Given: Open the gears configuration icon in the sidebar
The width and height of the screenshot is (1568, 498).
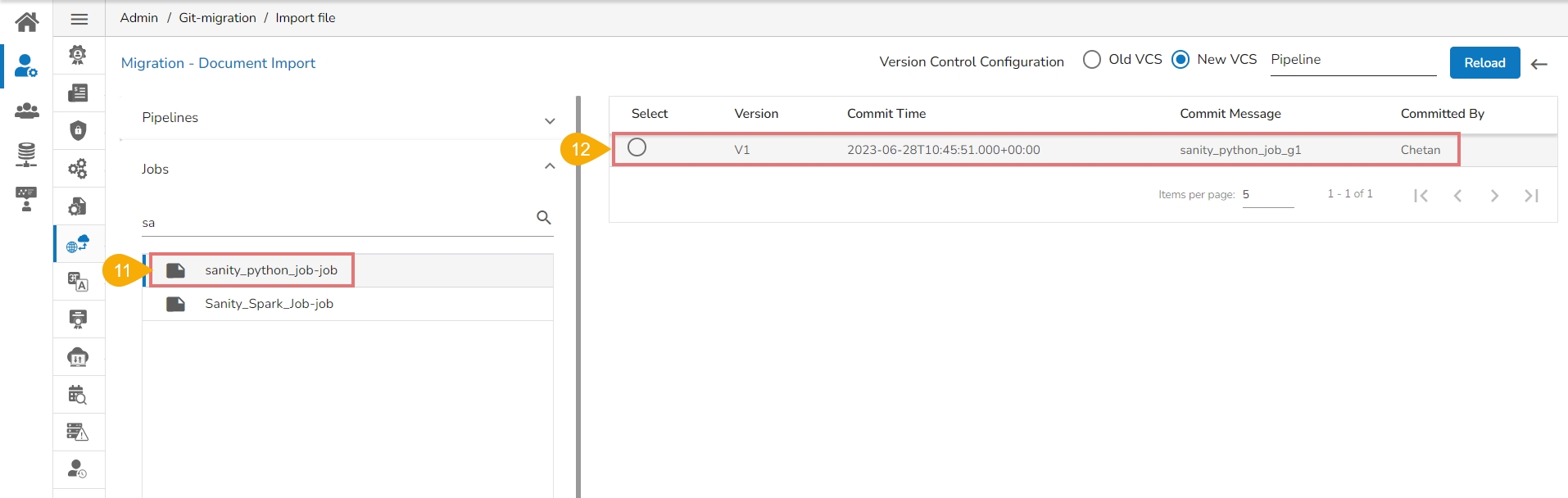Looking at the screenshot, I should tap(78, 169).
